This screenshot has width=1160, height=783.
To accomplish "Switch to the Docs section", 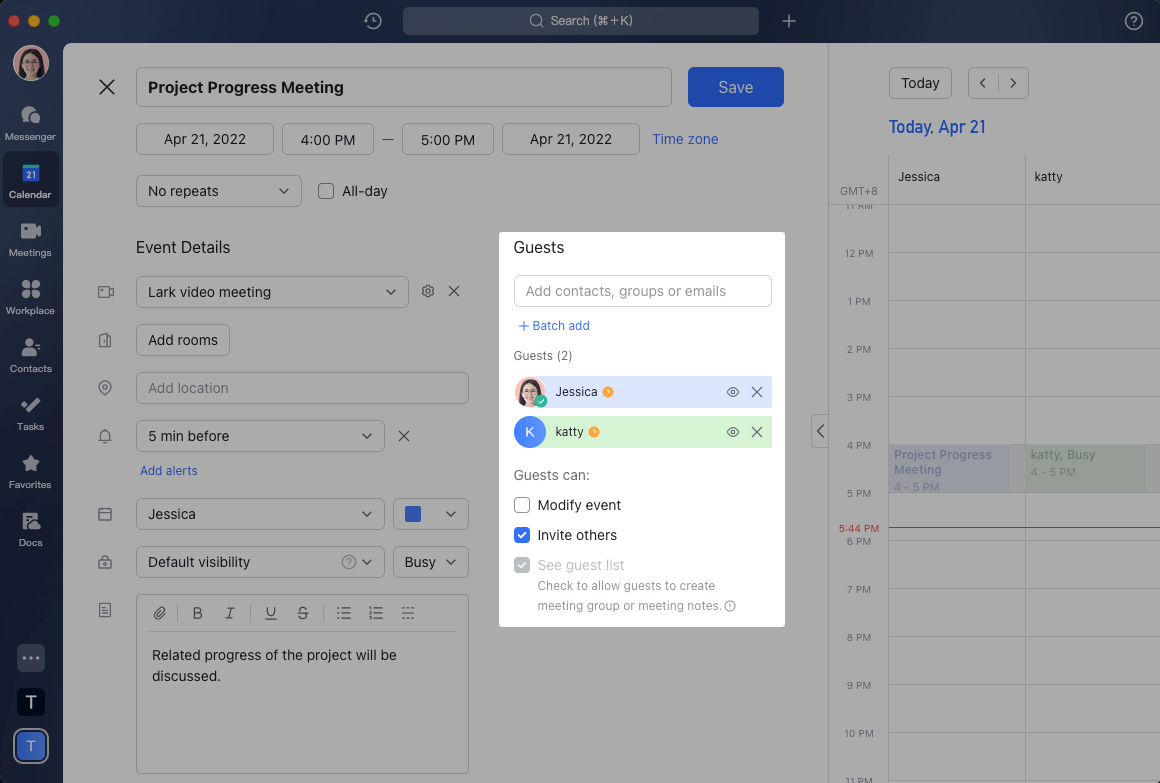I will click(x=30, y=528).
